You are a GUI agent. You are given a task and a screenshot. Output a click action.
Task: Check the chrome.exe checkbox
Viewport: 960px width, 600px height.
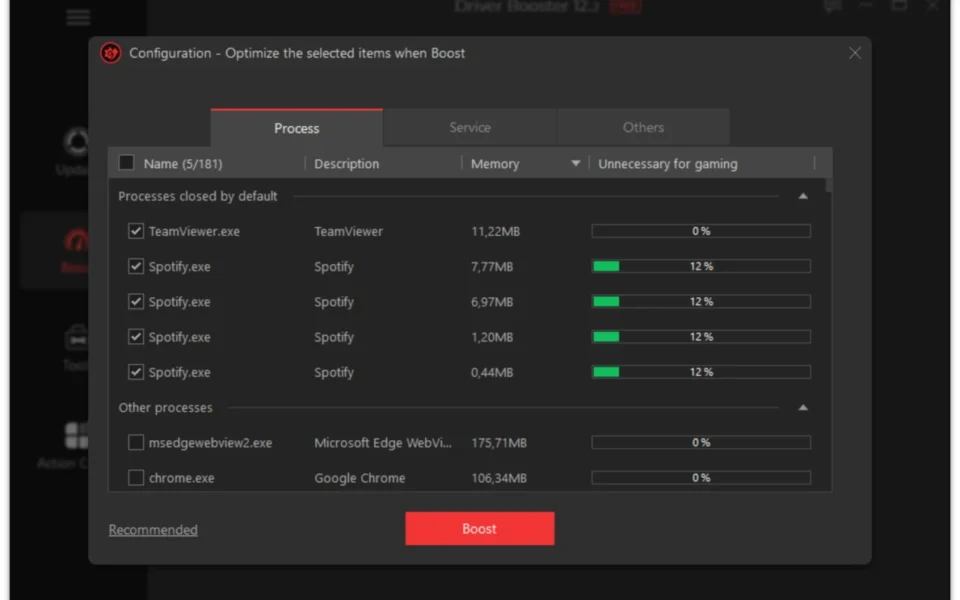[x=135, y=478]
